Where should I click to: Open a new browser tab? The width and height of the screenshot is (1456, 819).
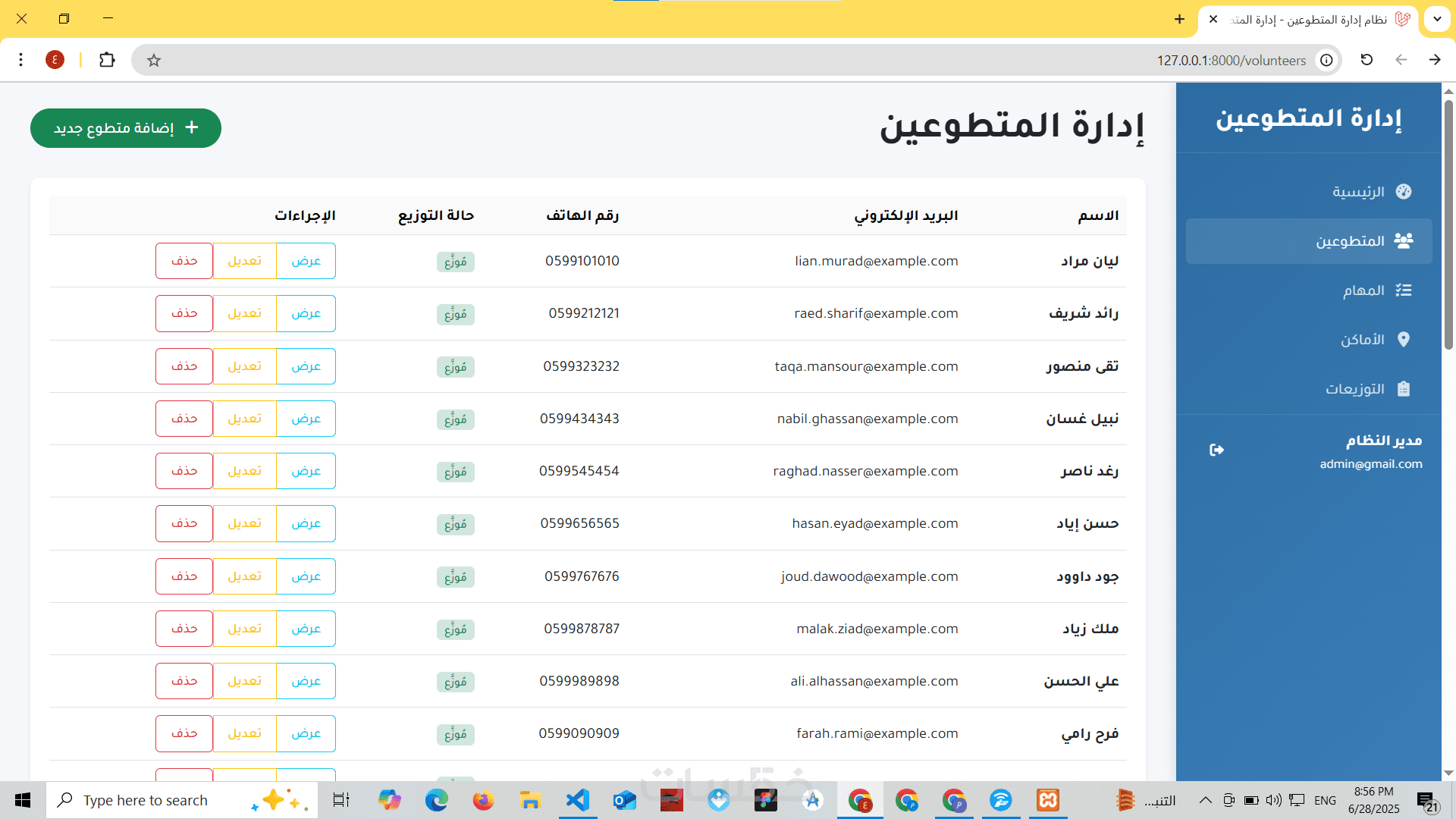(x=1179, y=20)
